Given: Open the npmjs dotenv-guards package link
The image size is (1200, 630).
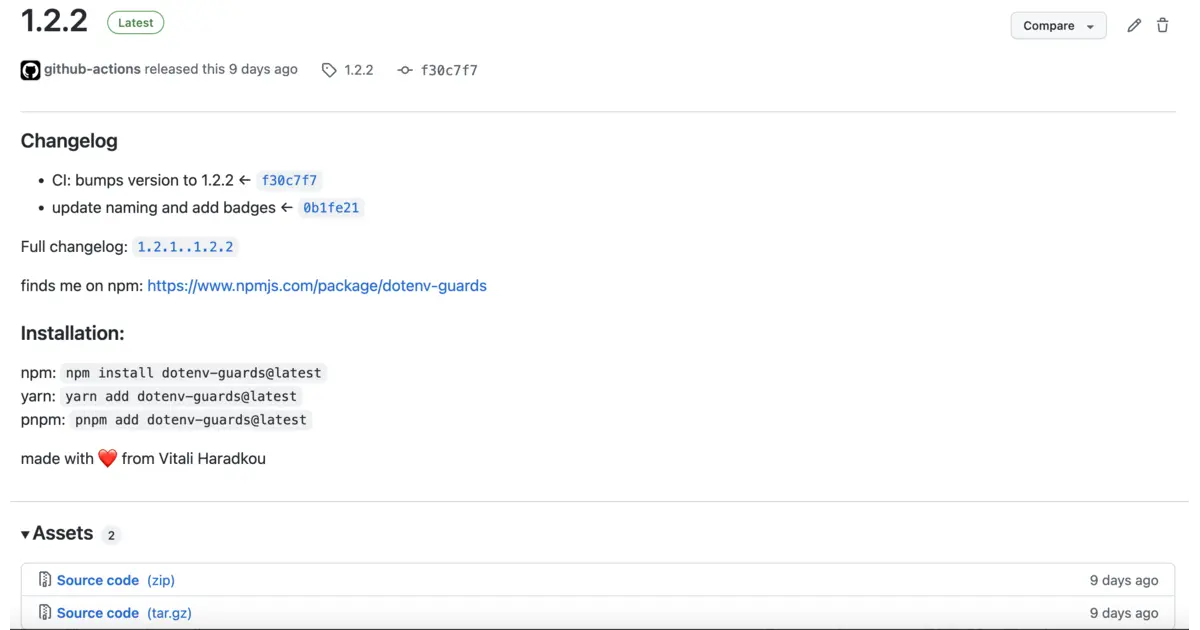Looking at the screenshot, I should pyautogui.click(x=317, y=286).
